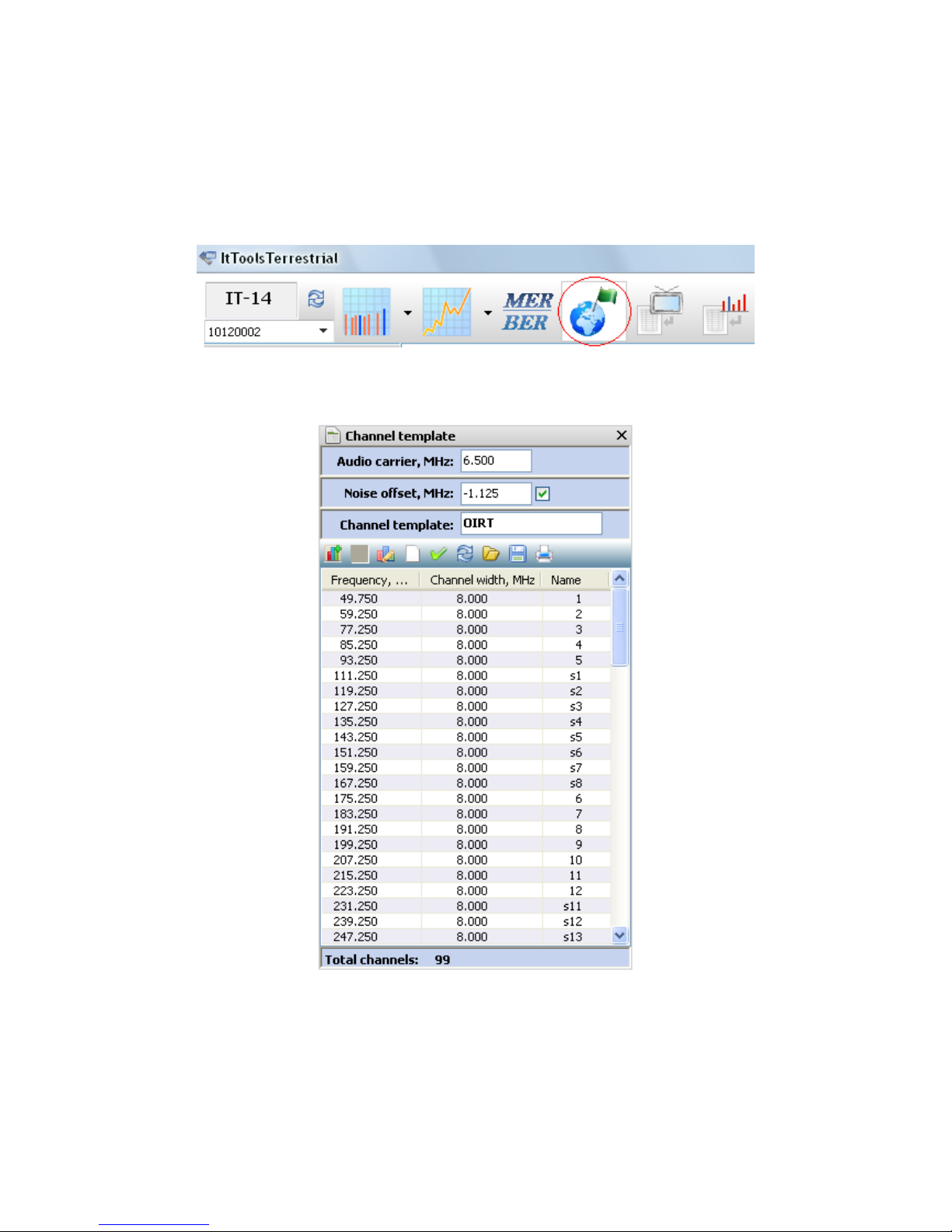Expand the bar chart view dropdown arrow

tap(407, 312)
